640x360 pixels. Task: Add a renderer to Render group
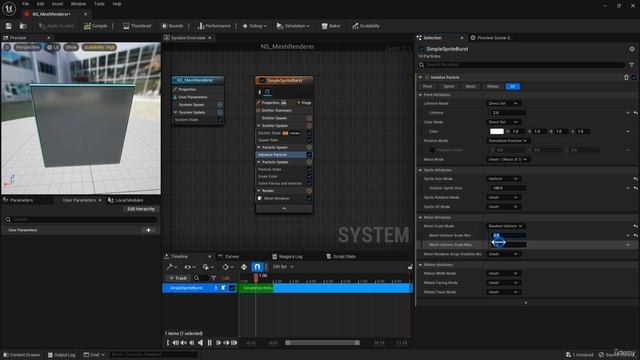(x=309, y=191)
